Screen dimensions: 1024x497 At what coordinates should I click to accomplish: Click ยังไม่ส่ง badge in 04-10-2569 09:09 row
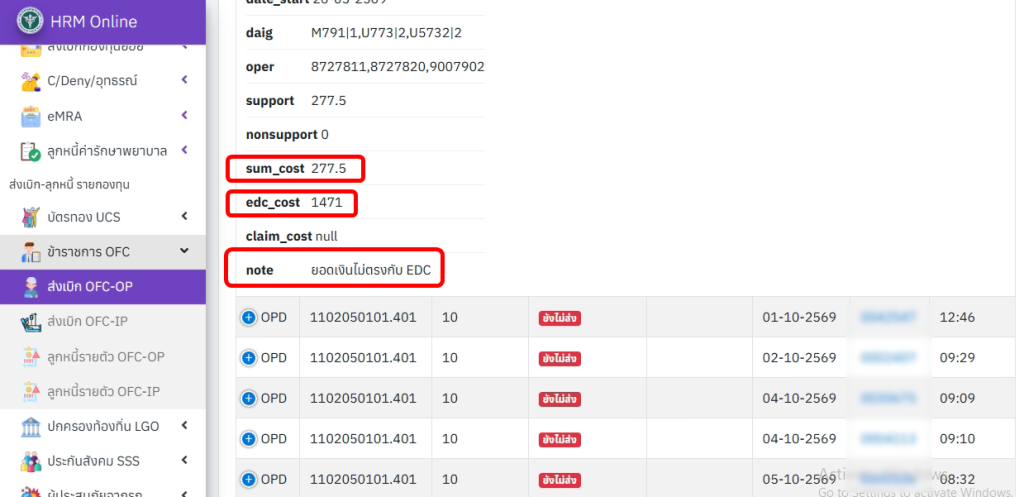tap(560, 399)
